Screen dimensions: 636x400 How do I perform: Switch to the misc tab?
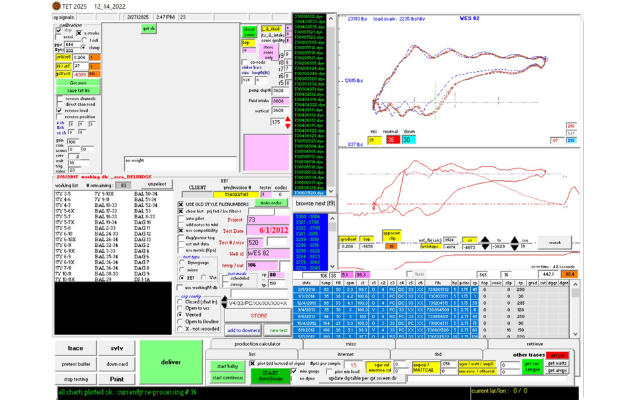351,344
